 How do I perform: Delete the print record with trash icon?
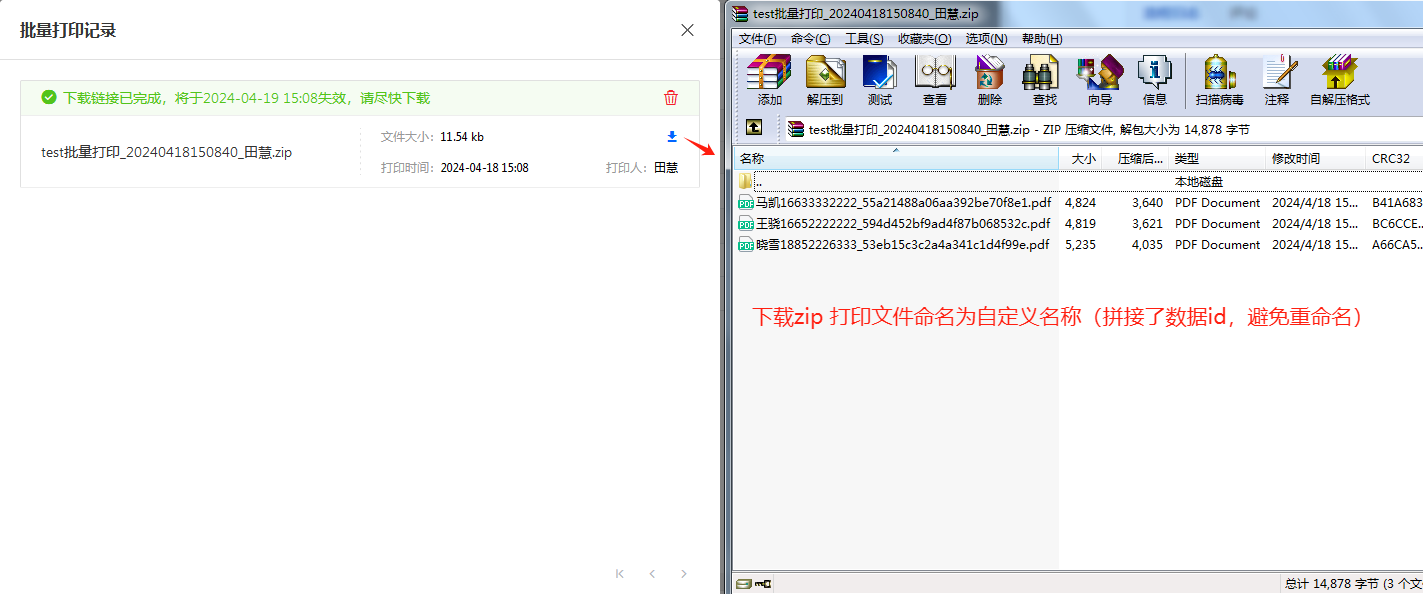(x=671, y=98)
